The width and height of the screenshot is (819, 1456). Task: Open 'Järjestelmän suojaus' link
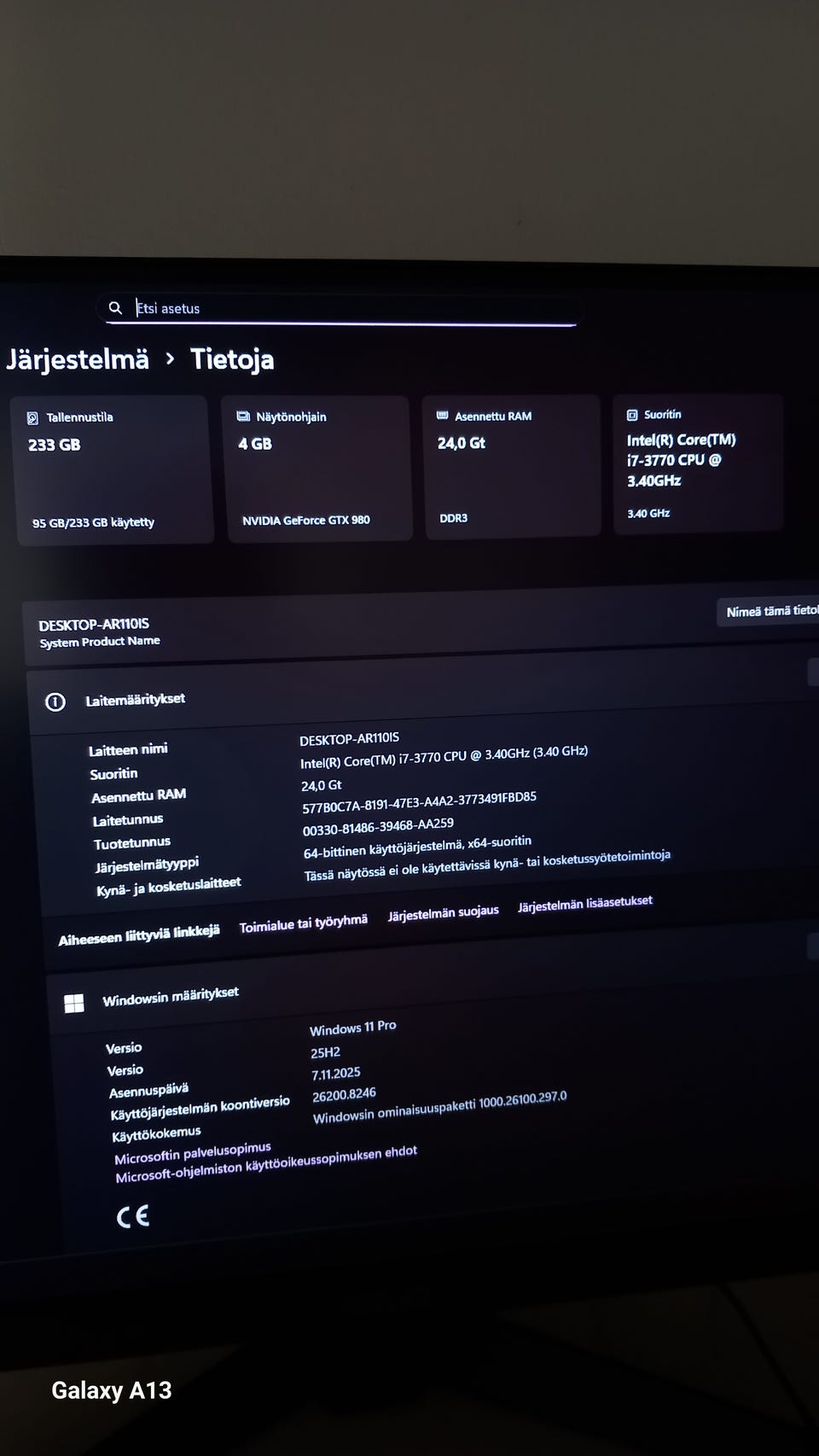(x=444, y=912)
